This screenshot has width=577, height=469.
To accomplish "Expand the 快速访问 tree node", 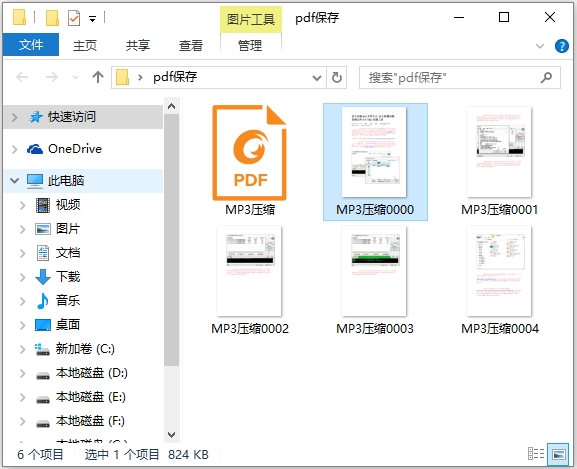I will coord(15,117).
